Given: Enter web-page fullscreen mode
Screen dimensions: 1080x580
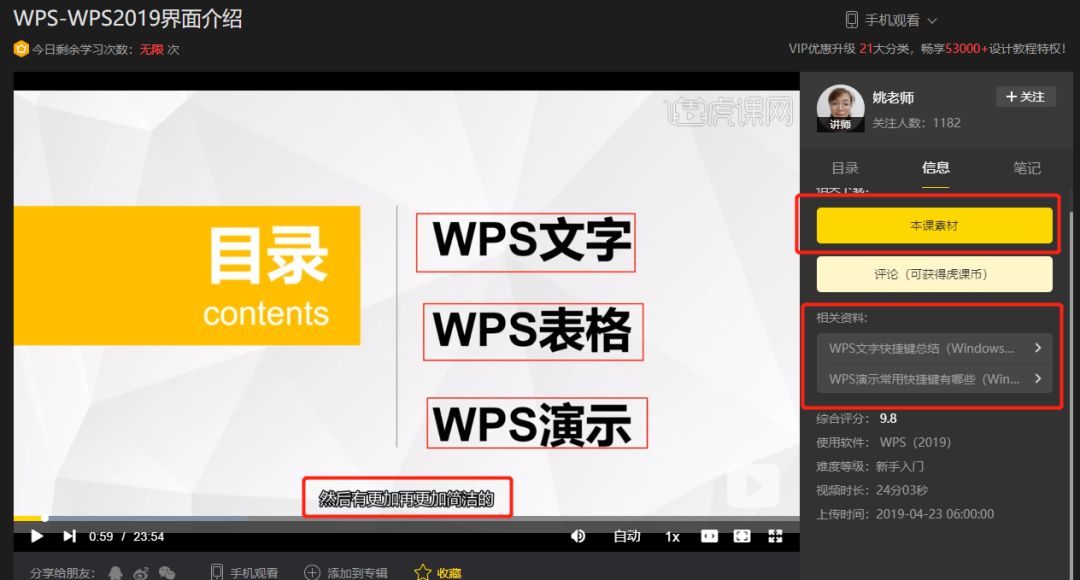Looking at the screenshot, I should point(742,536).
